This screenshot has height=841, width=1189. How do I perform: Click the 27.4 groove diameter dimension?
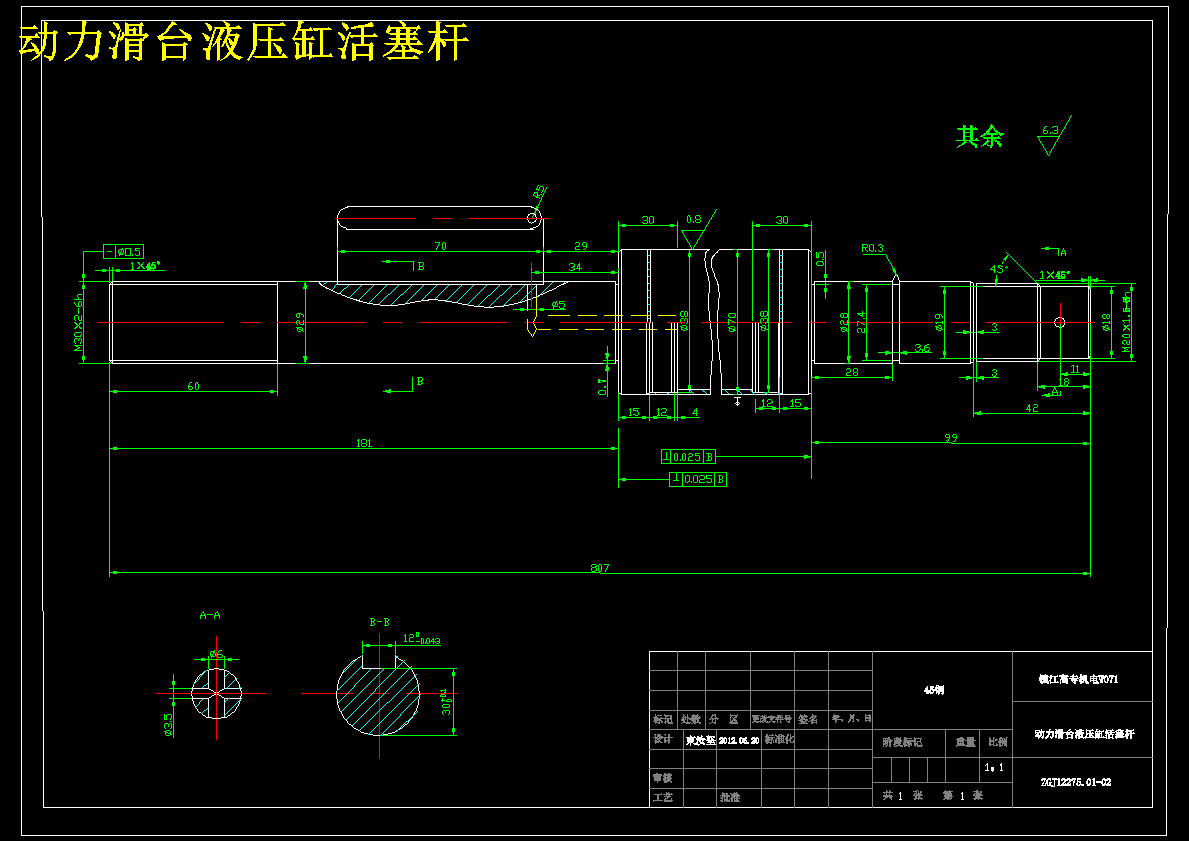coord(859,322)
